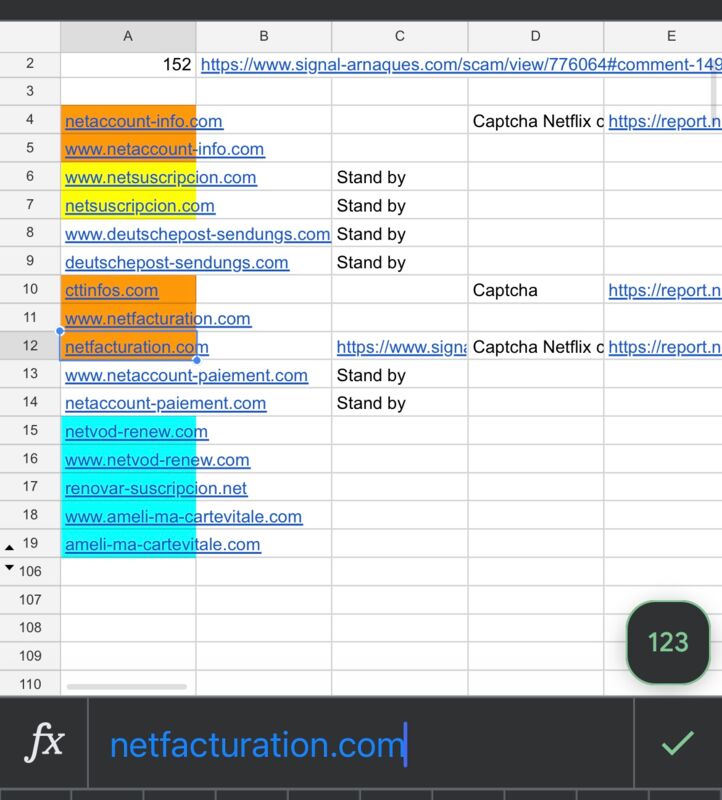Select column B header
The height and width of the screenshot is (800, 722).
point(264,36)
